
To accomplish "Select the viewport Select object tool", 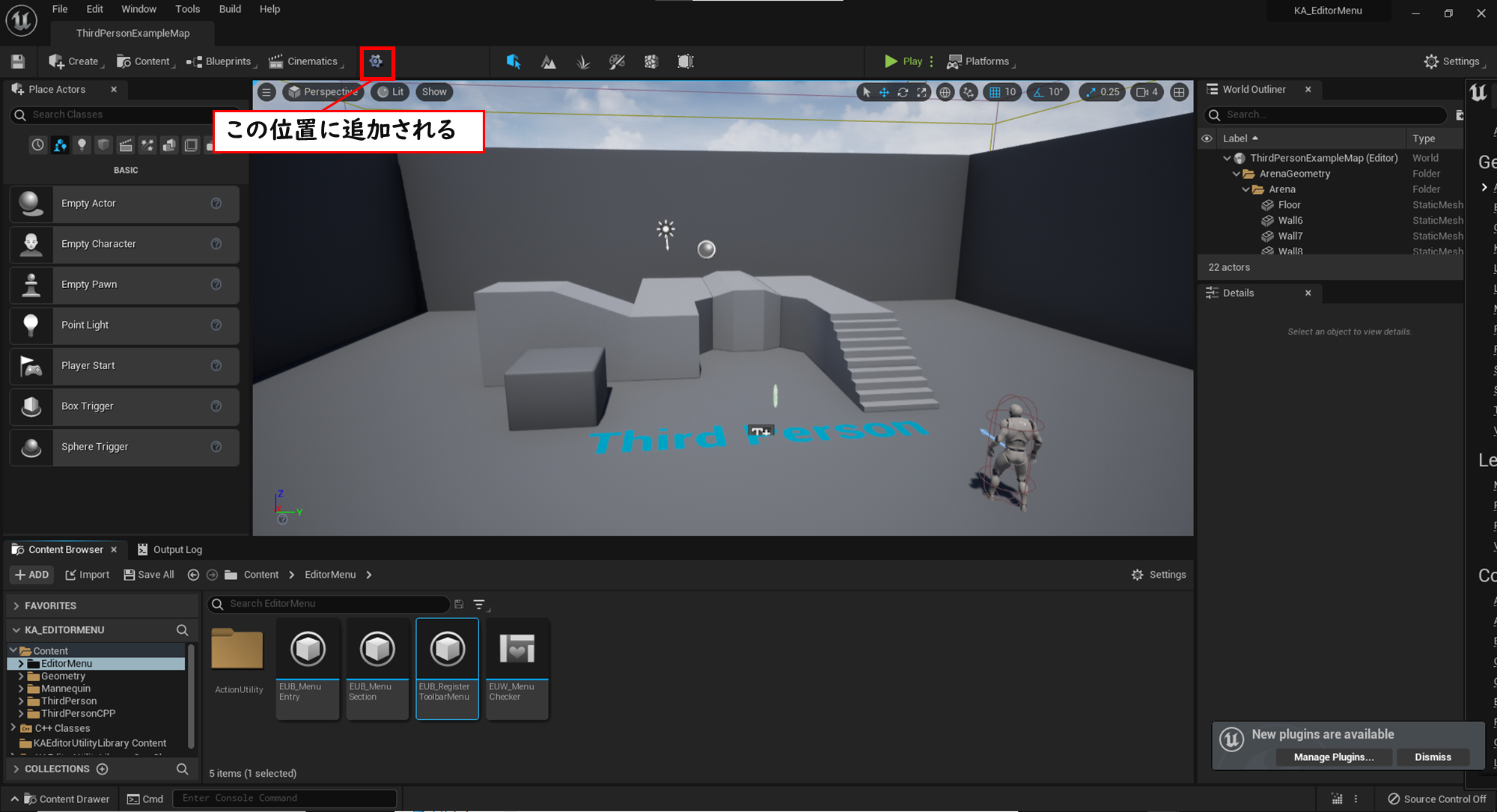I will pos(866,92).
